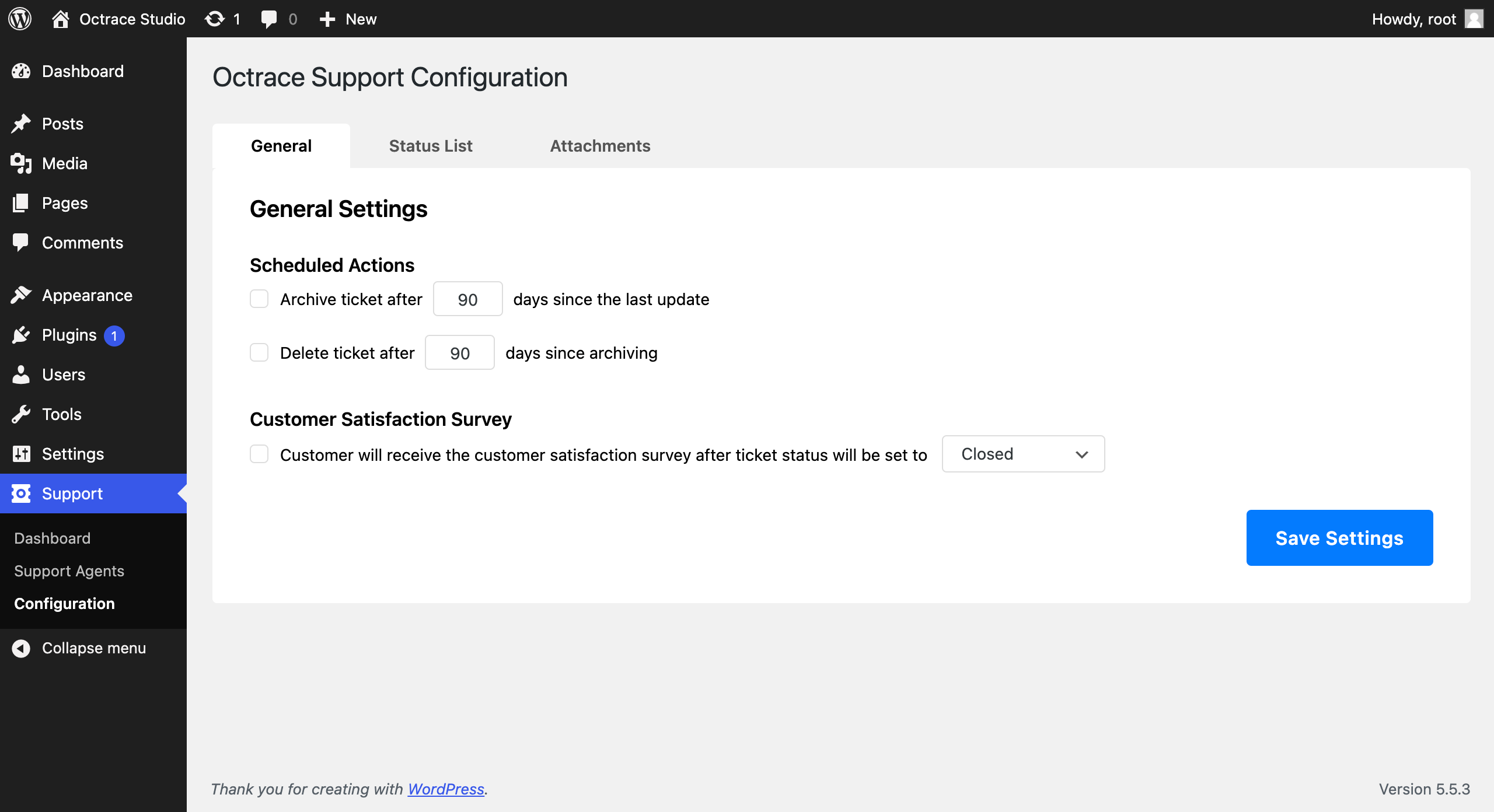Viewport: 1494px width, 812px height.
Task: Open the Dashboard menu item
Action: (83, 71)
